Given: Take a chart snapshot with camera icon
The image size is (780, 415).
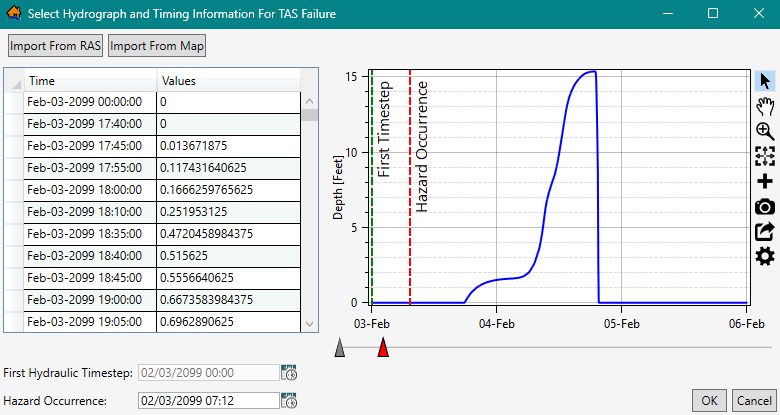Looking at the screenshot, I should click(x=765, y=207).
